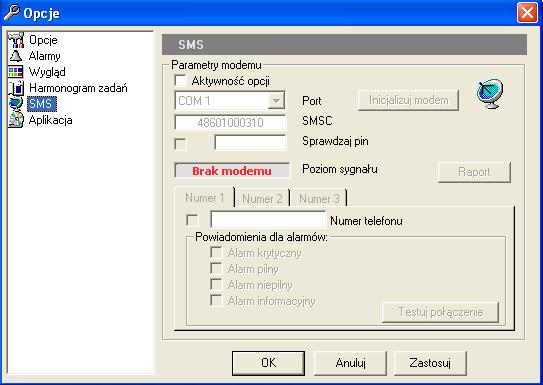Check Alarm pilny notification
543x385 pixels.
tap(216, 268)
